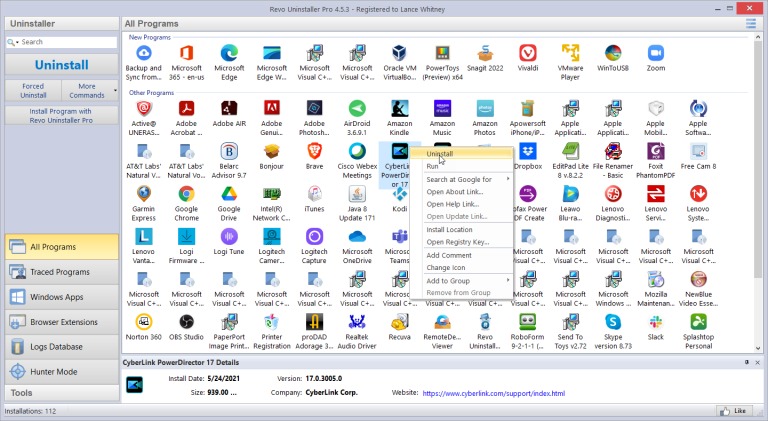This screenshot has width=768, height=421.
Task: Open the Browser Extensions section
Action: pyautogui.click(x=62, y=322)
